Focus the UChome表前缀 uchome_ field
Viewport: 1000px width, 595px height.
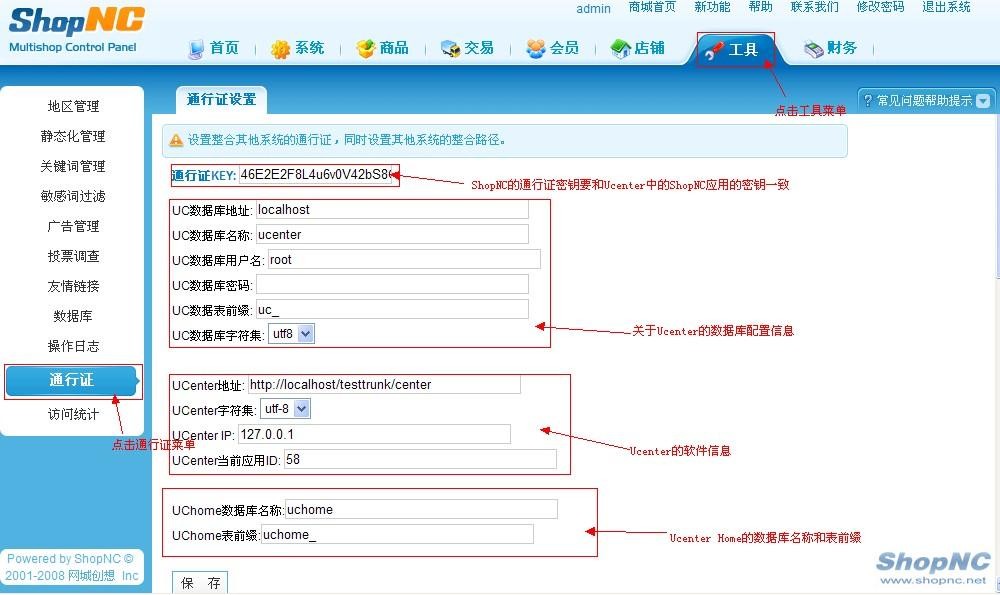pos(397,534)
